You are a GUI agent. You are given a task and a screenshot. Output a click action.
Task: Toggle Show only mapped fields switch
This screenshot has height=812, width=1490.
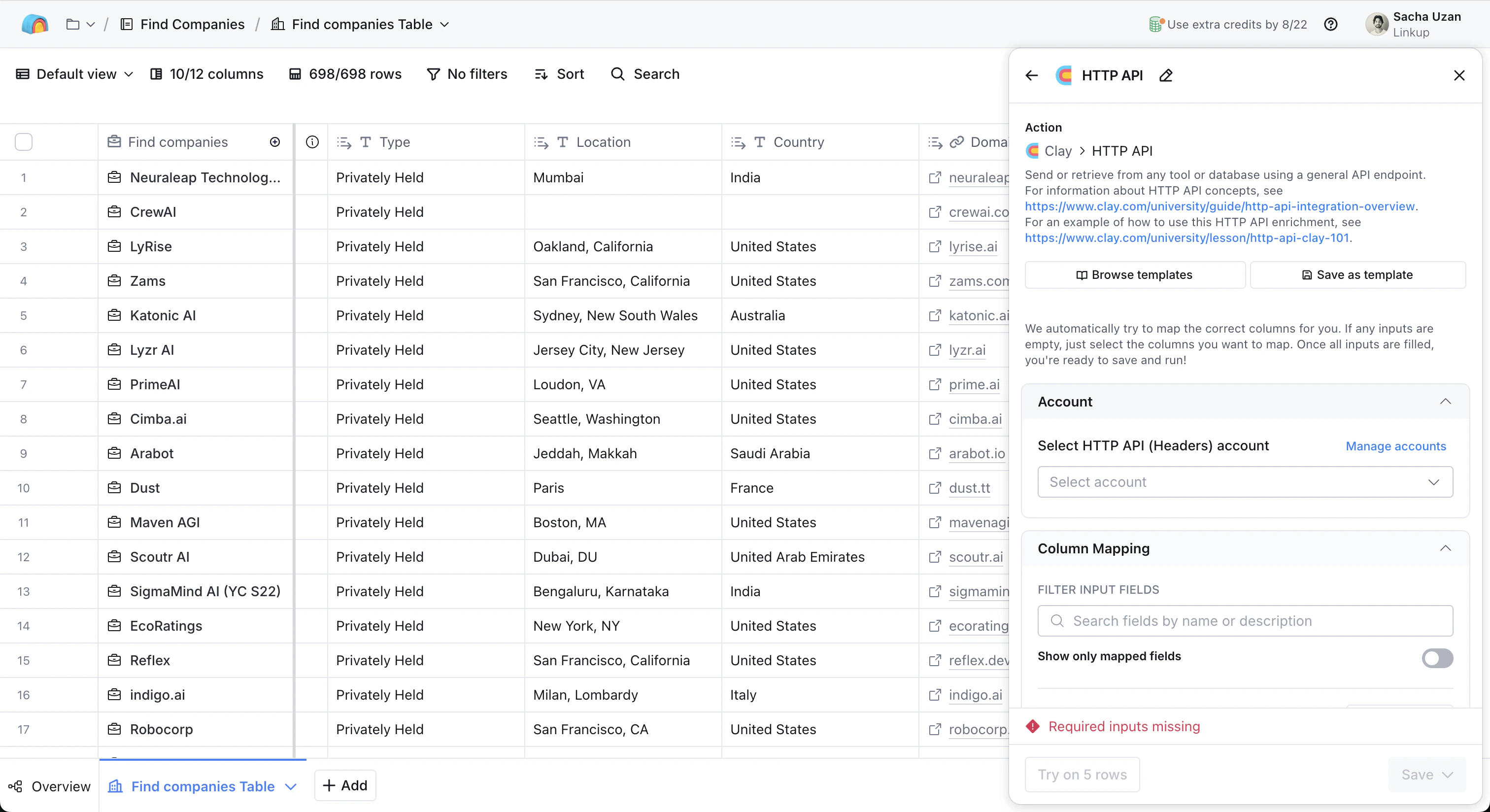(1437, 658)
